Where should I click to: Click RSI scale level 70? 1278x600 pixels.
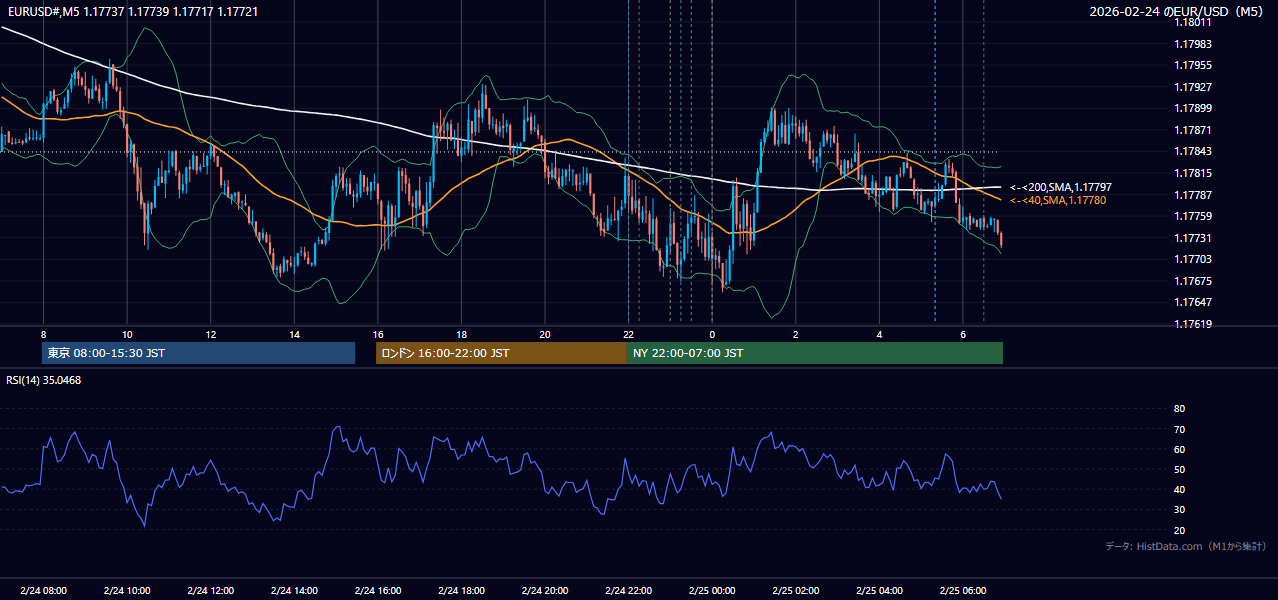click(1179, 429)
